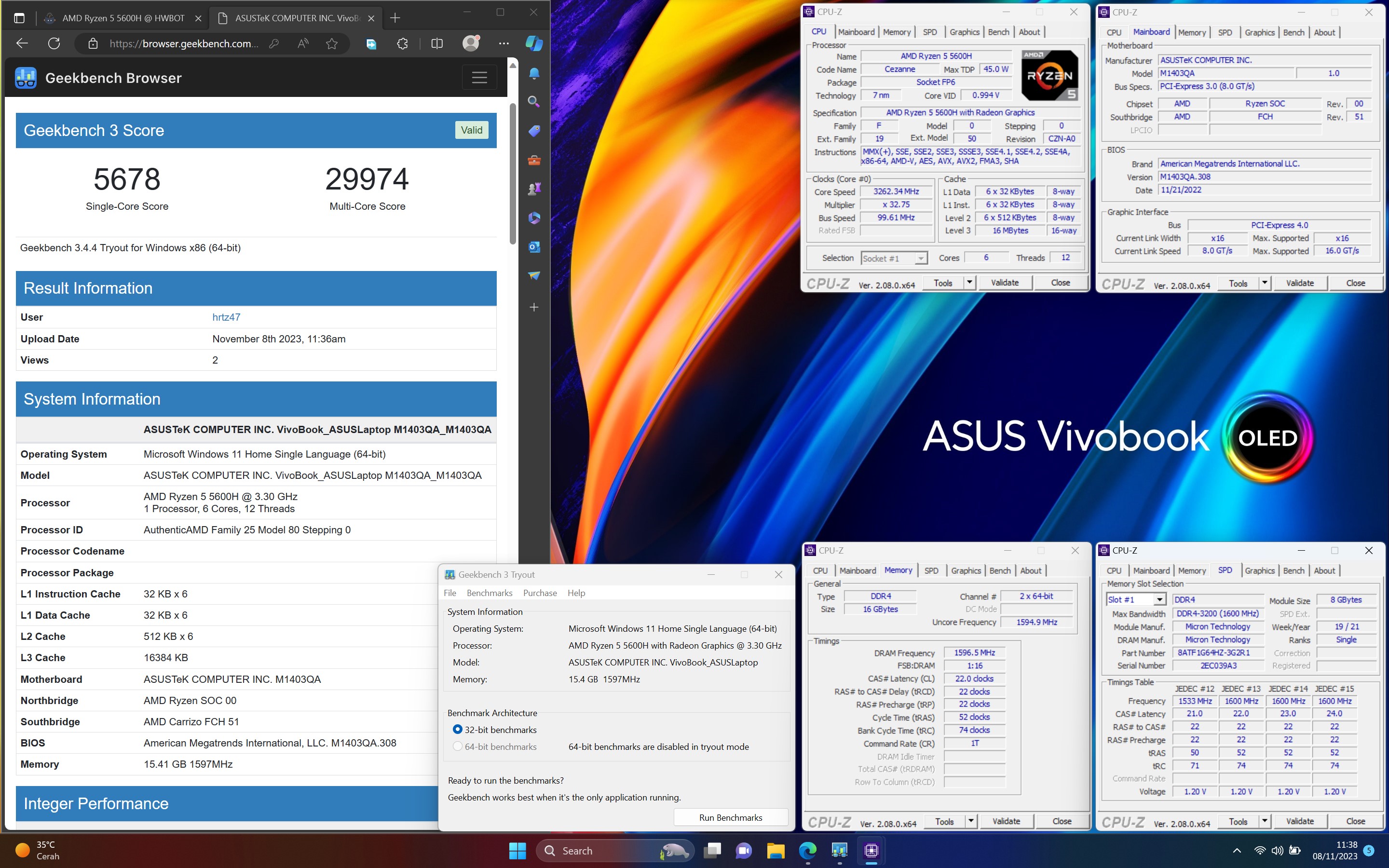Screen dimensions: 1389x868
Task: Select 64-bit benchmarks radio button
Action: point(457,746)
